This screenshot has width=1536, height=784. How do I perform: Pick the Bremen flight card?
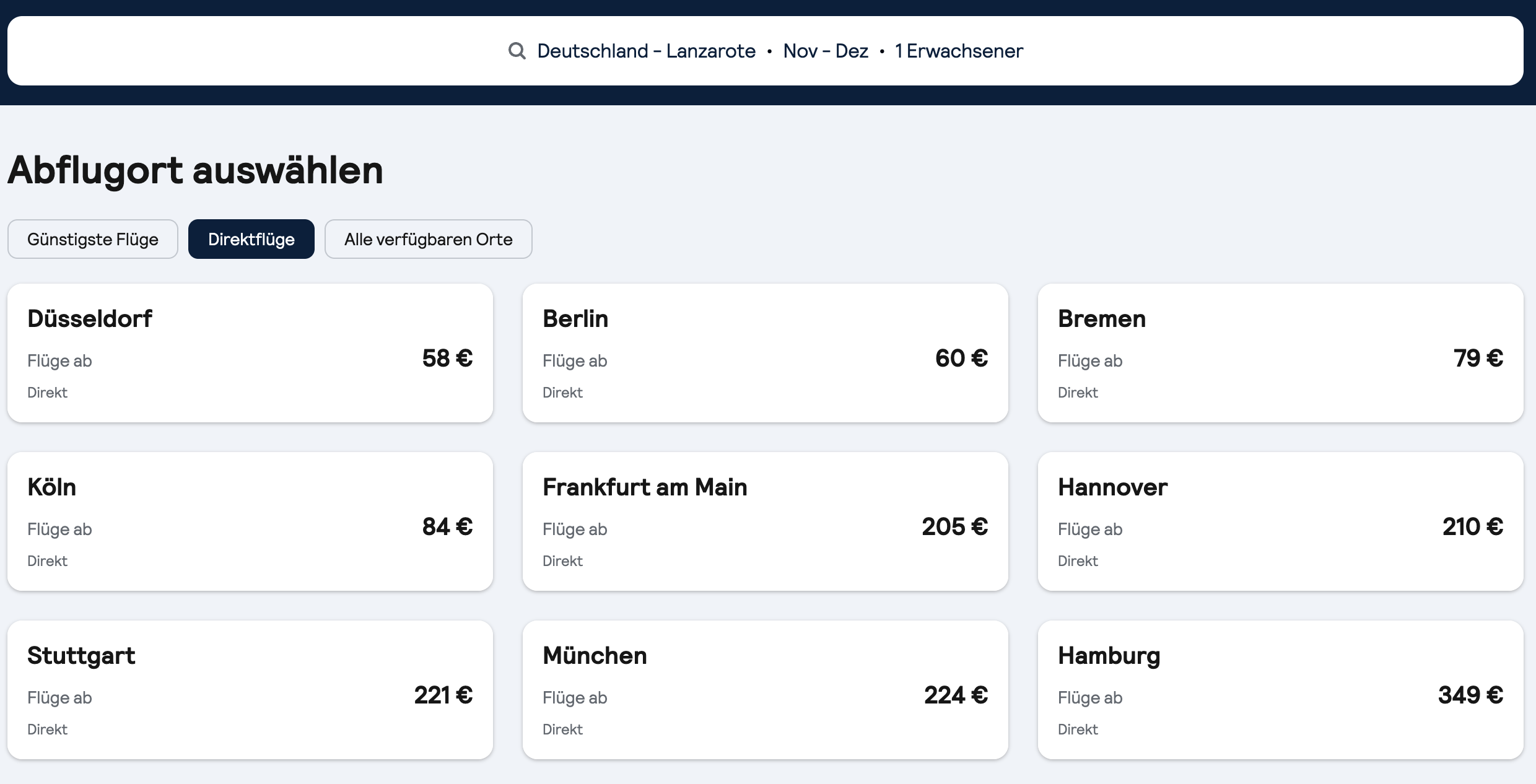coord(1280,353)
